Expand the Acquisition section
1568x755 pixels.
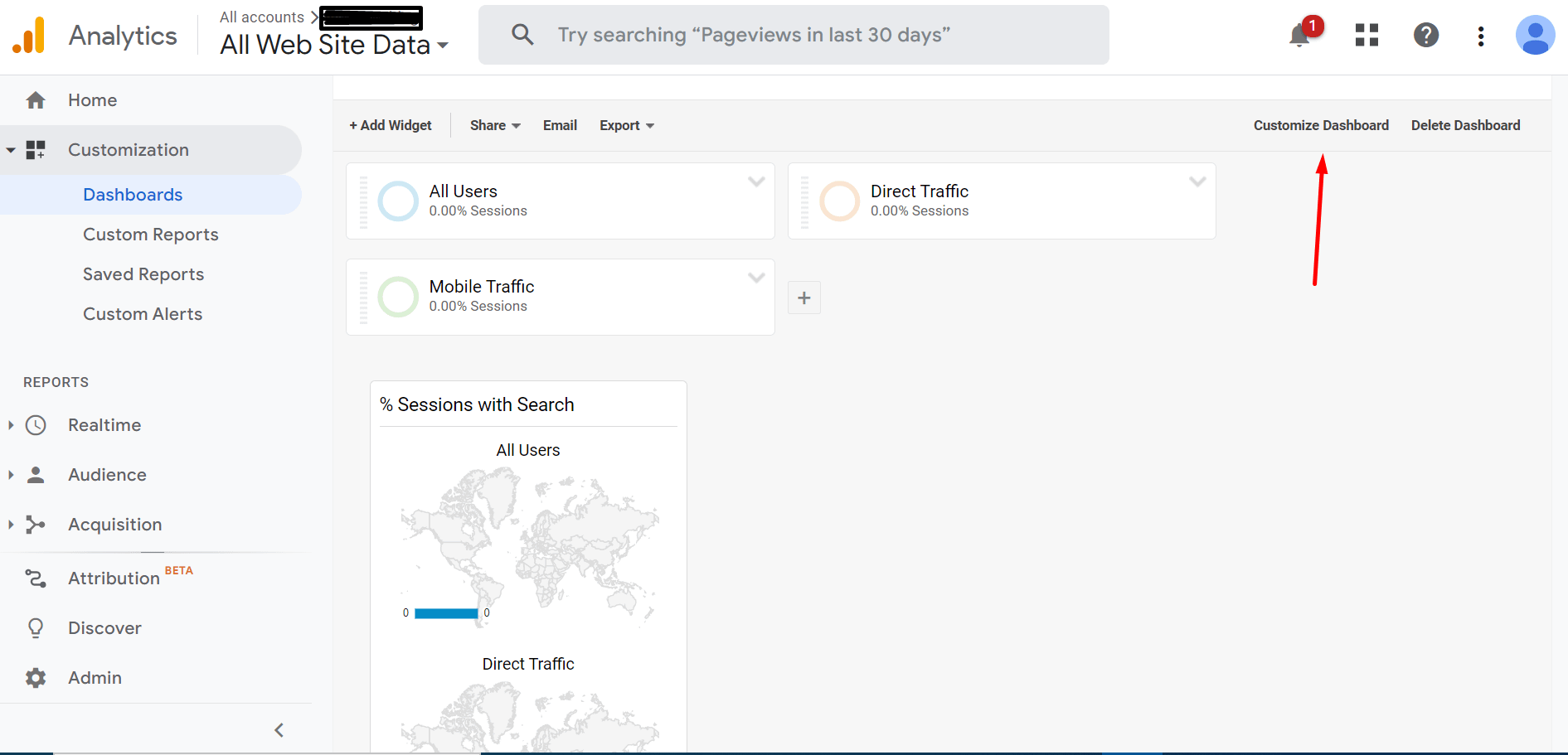(10, 524)
